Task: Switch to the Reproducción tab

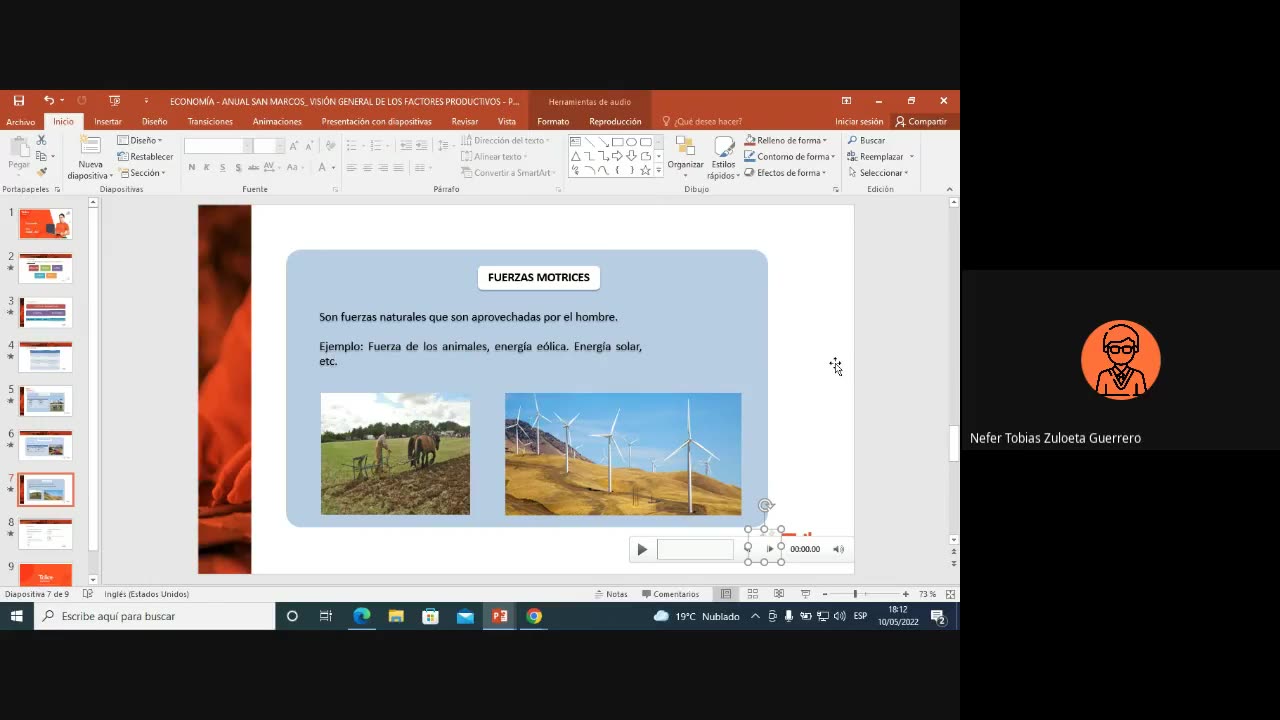Action: (615, 121)
